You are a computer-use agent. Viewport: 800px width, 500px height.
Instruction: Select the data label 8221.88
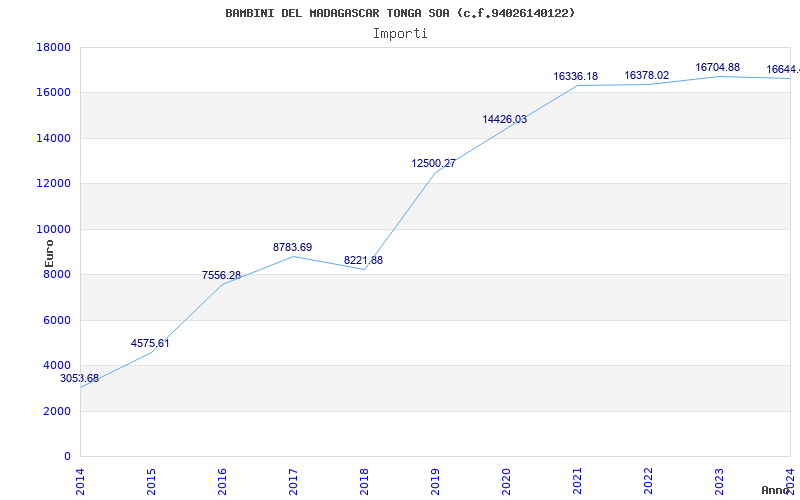(x=363, y=260)
